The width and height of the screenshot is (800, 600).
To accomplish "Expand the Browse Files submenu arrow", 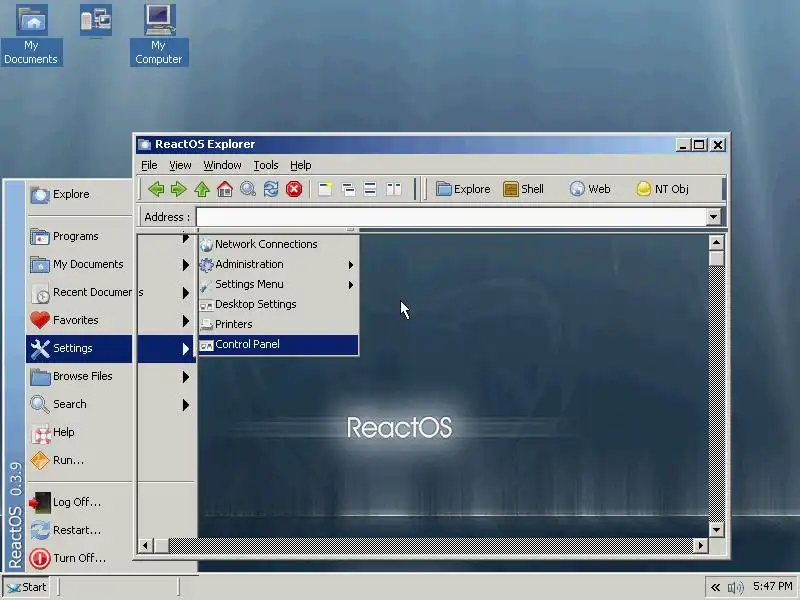I will (186, 377).
